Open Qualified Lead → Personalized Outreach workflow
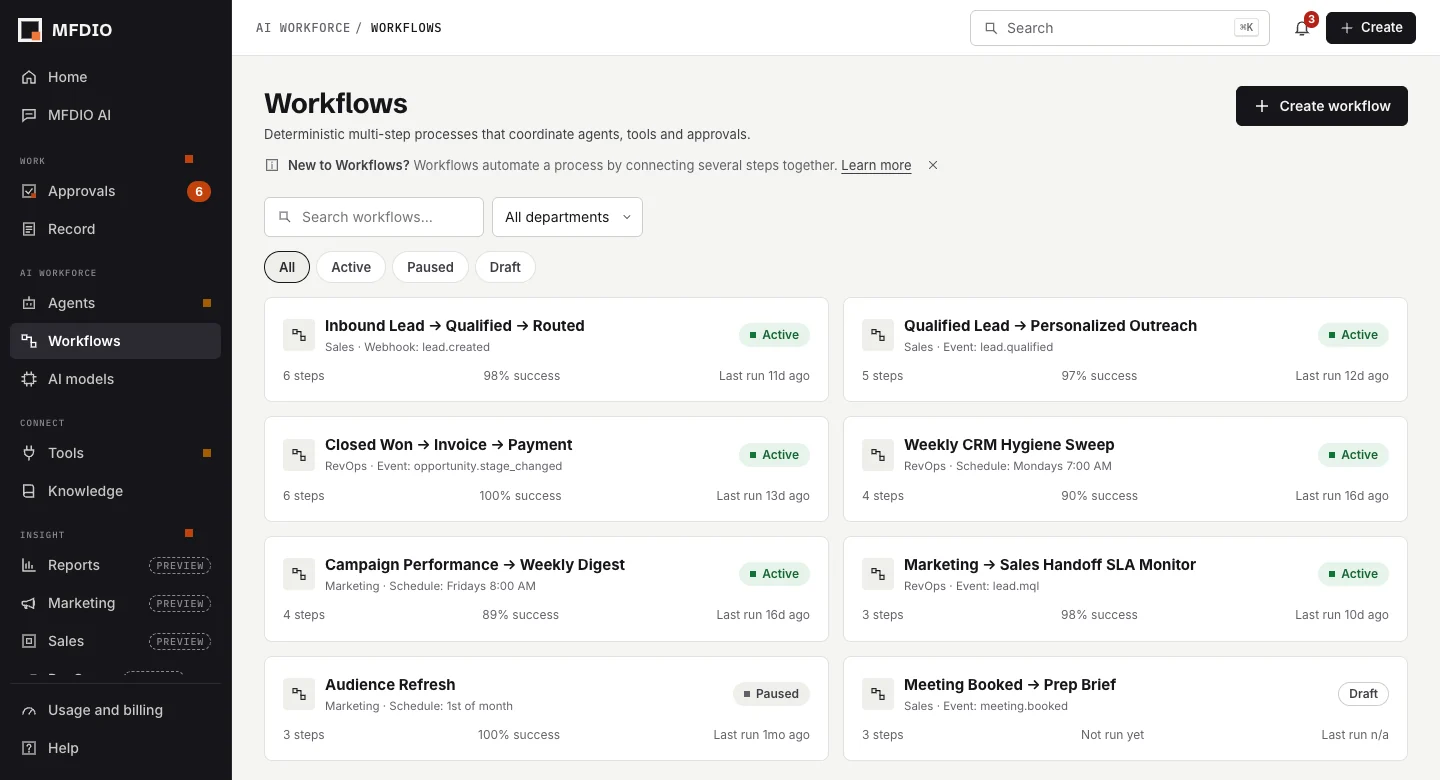1440x780 pixels. pos(1125,349)
